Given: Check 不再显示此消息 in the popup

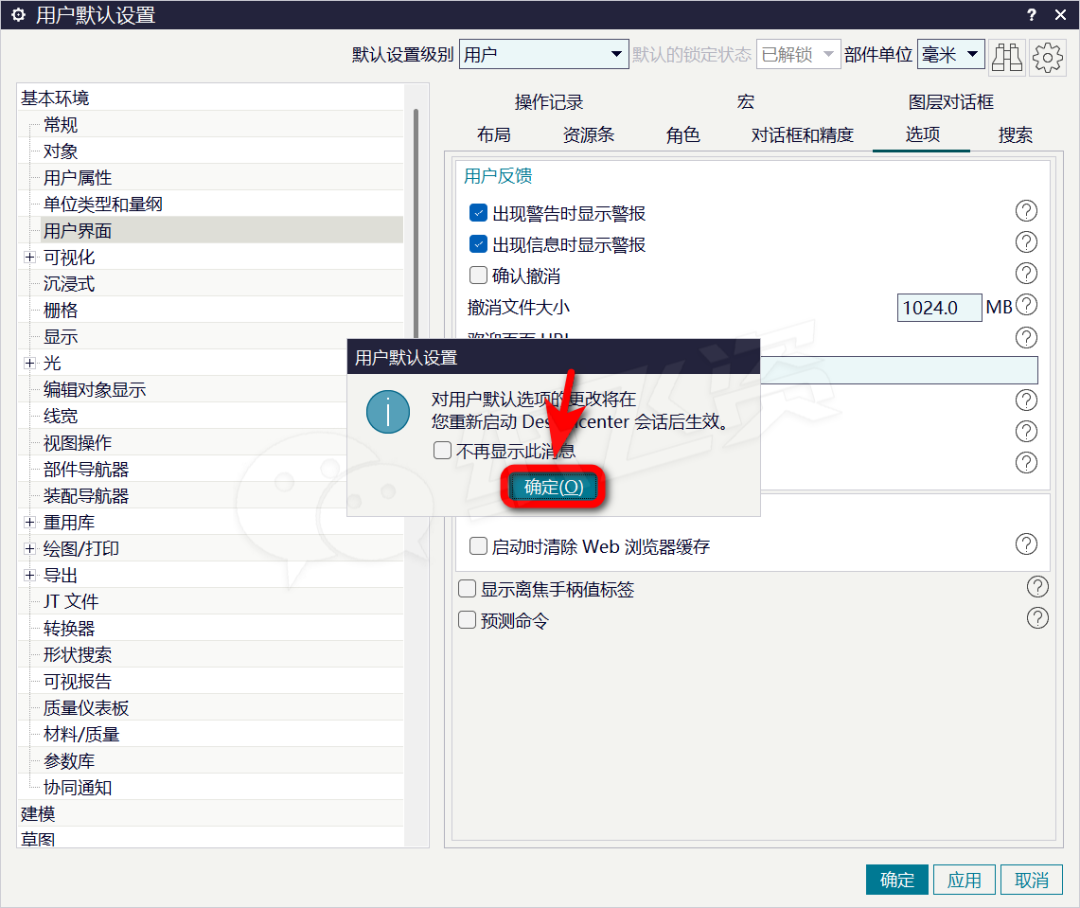Looking at the screenshot, I should tap(442, 450).
